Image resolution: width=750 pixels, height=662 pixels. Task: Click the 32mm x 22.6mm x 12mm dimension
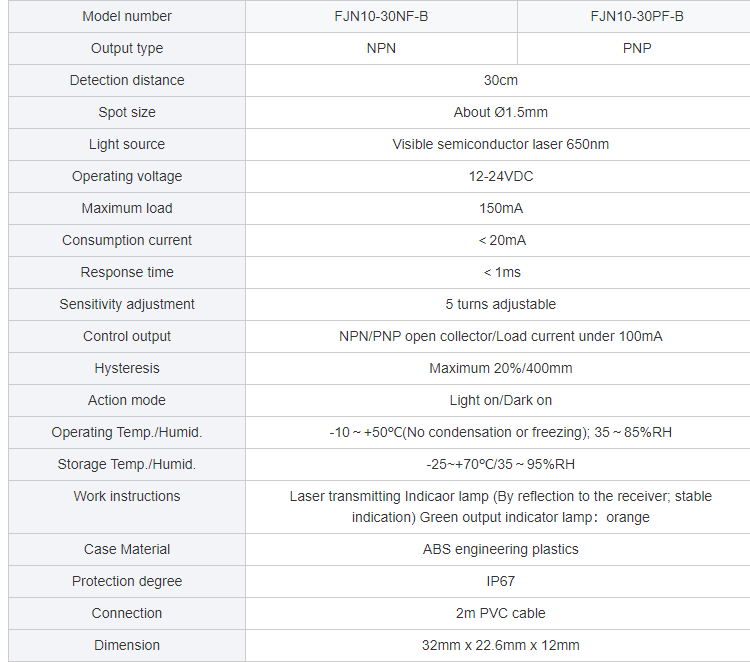pyautogui.click(x=500, y=645)
